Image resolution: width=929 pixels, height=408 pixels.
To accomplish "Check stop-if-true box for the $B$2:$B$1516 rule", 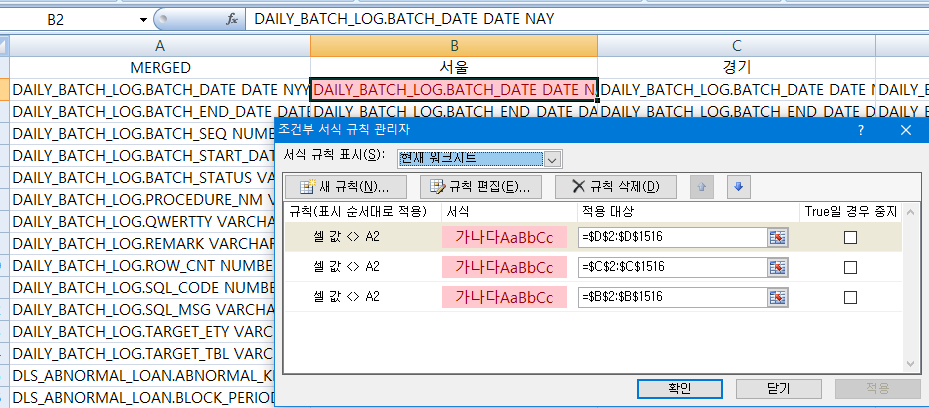I will tap(850, 297).
